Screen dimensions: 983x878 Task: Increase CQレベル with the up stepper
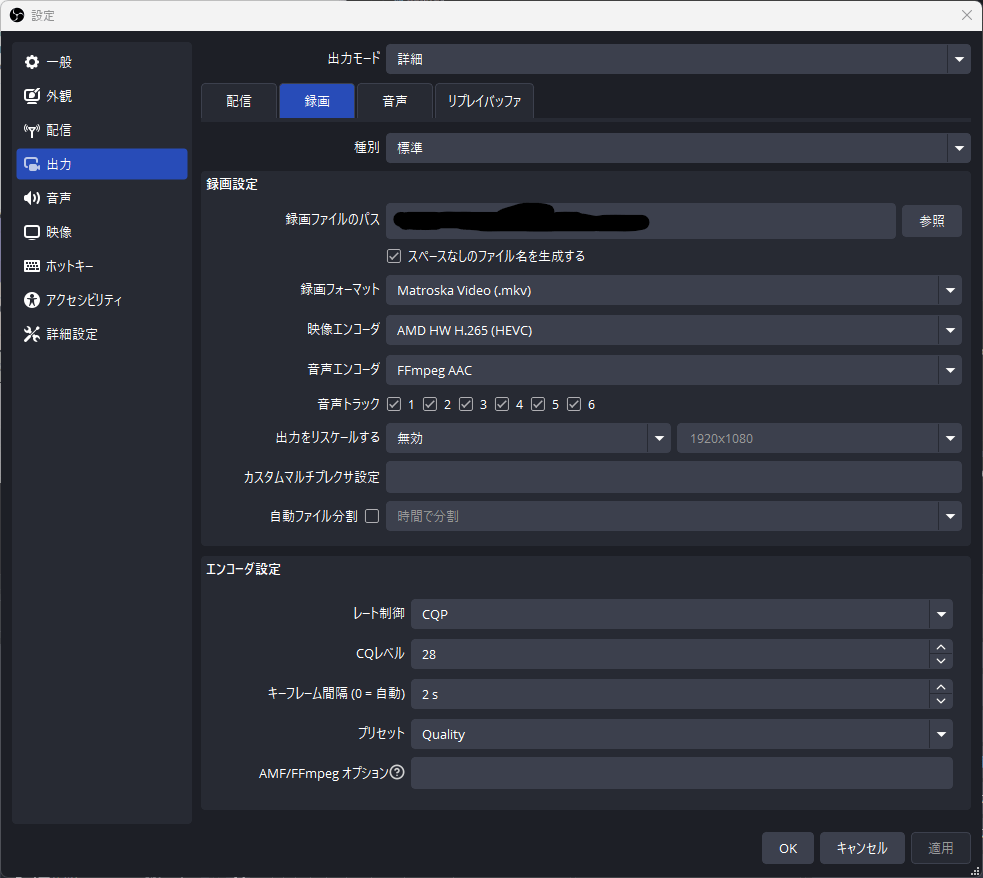(x=942, y=647)
